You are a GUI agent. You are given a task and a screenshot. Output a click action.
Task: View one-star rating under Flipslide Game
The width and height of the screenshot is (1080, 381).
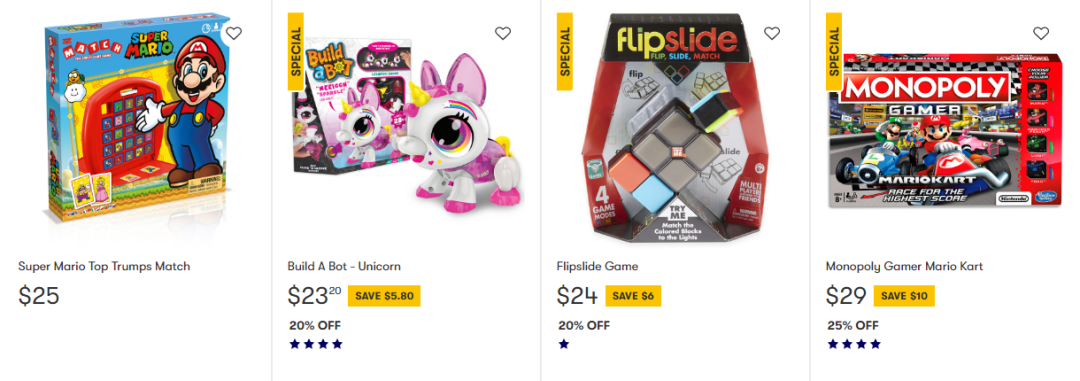pyautogui.click(x=564, y=344)
